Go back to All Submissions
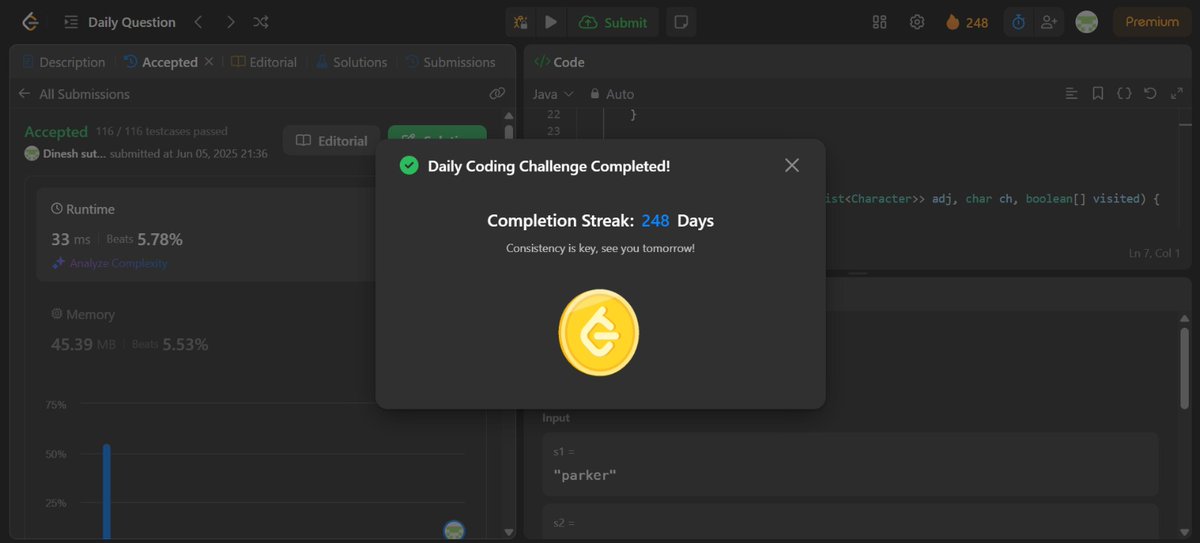 [74, 94]
